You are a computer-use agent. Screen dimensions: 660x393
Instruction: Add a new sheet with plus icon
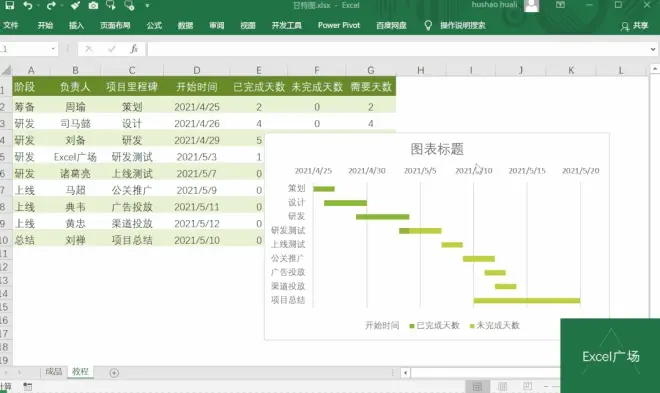click(x=114, y=372)
